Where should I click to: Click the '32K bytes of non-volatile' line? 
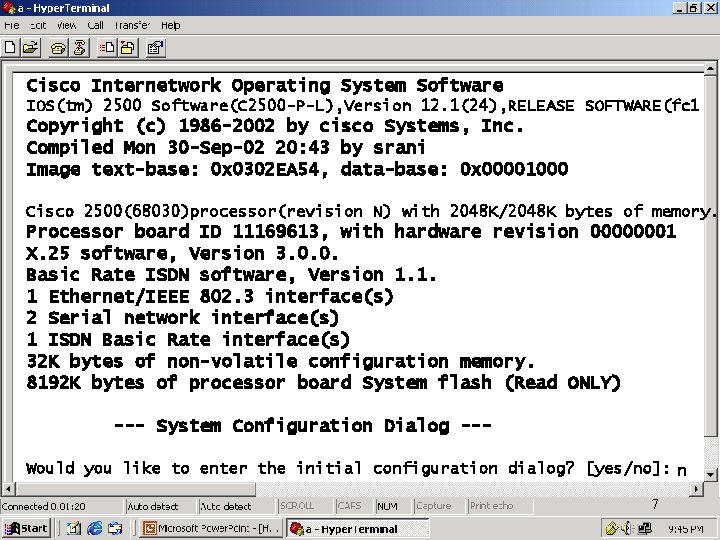click(280, 361)
